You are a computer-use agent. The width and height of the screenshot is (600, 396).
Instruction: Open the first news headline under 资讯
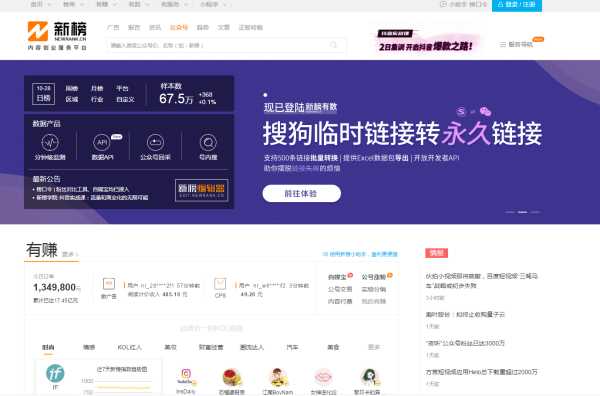(x=482, y=280)
